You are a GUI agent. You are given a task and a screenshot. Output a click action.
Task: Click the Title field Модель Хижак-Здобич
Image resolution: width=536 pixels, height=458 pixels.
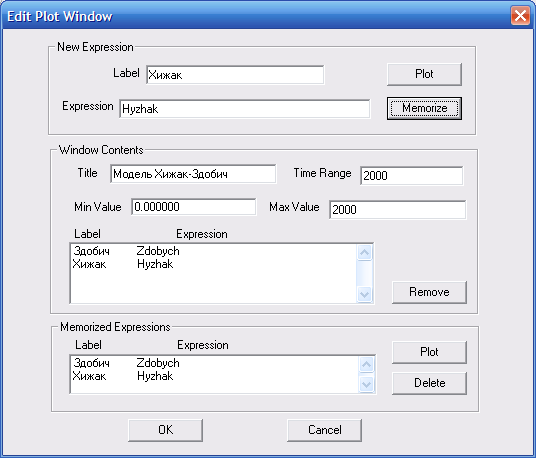(x=193, y=174)
